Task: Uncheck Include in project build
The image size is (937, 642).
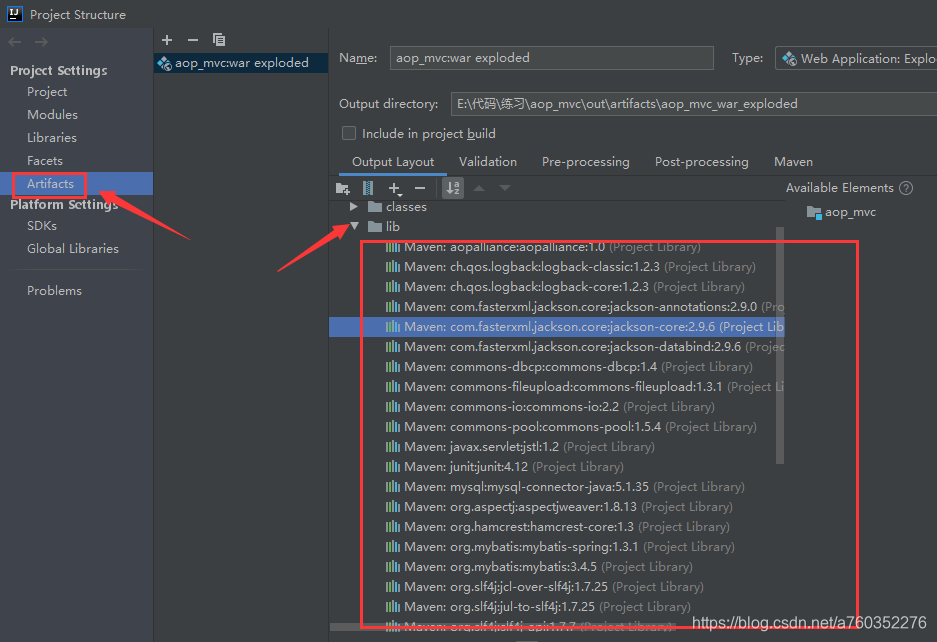Action: 349,133
